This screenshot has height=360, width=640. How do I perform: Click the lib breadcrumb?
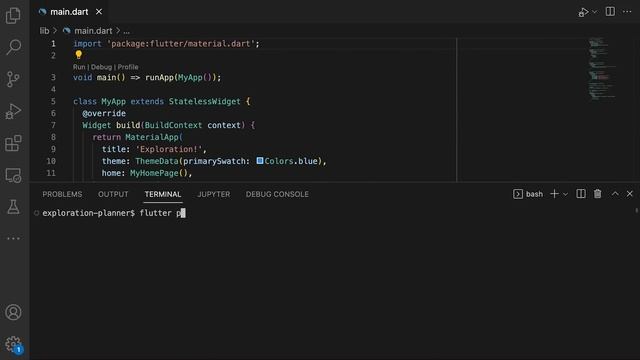pos(44,31)
